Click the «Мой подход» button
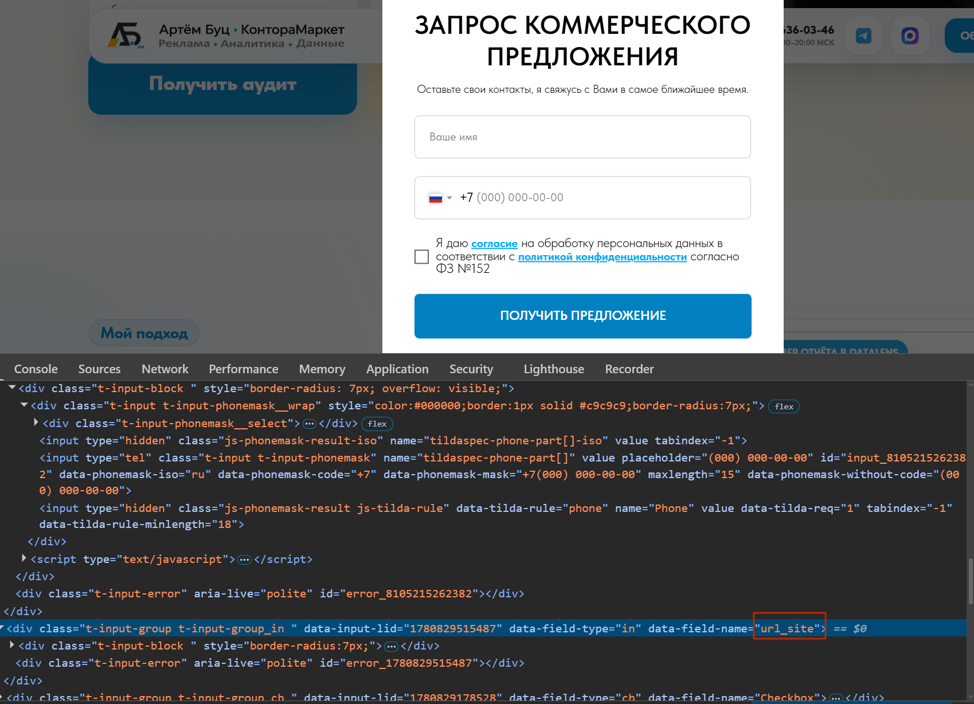 coord(144,333)
